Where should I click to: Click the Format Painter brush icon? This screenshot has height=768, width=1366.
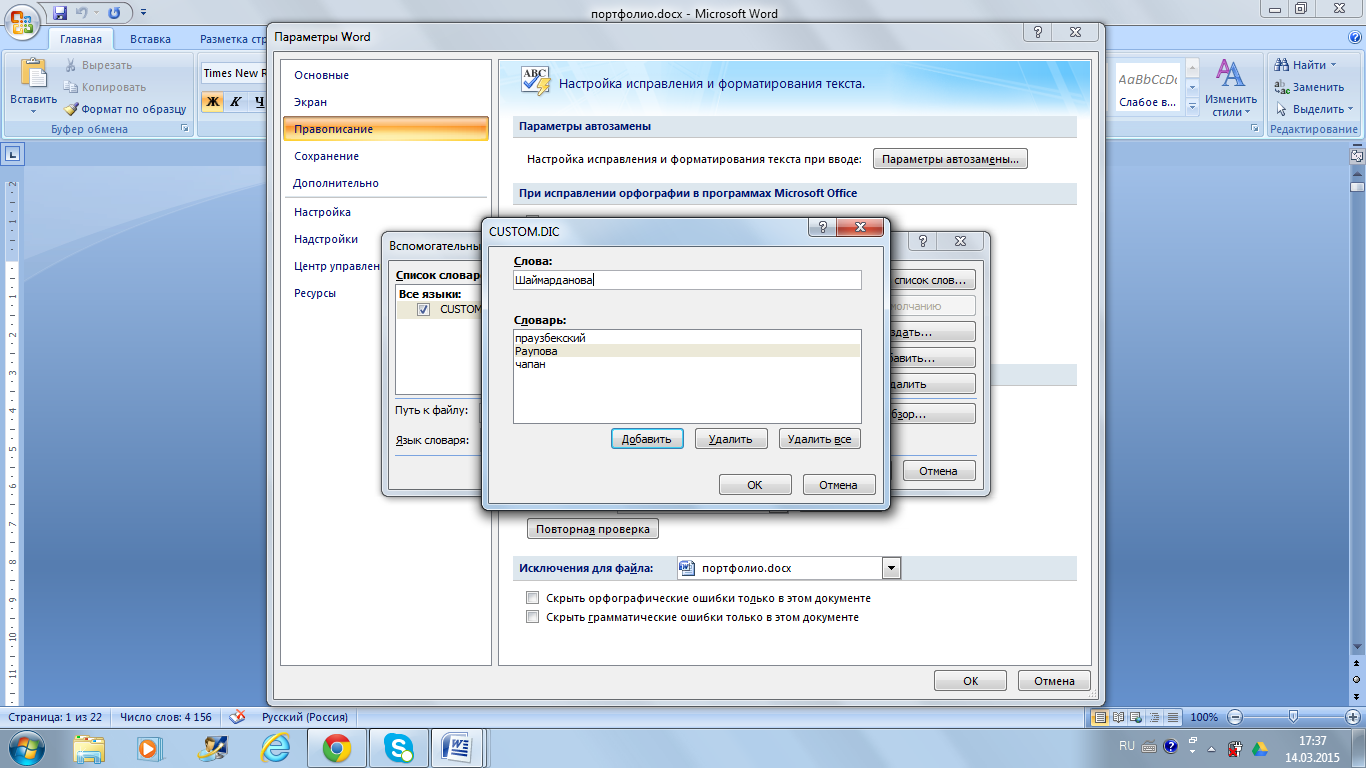[72, 109]
